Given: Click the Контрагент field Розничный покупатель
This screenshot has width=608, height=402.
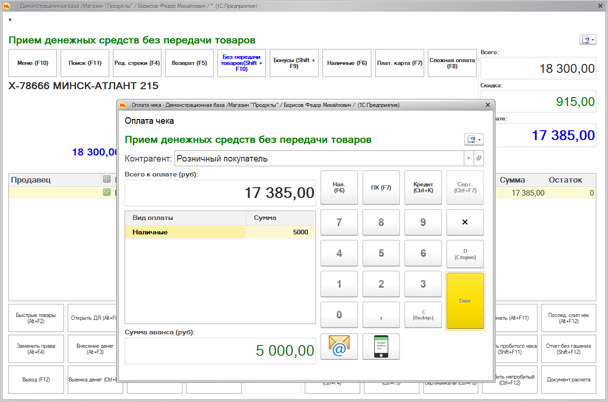Looking at the screenshot, I should point(319,158).
